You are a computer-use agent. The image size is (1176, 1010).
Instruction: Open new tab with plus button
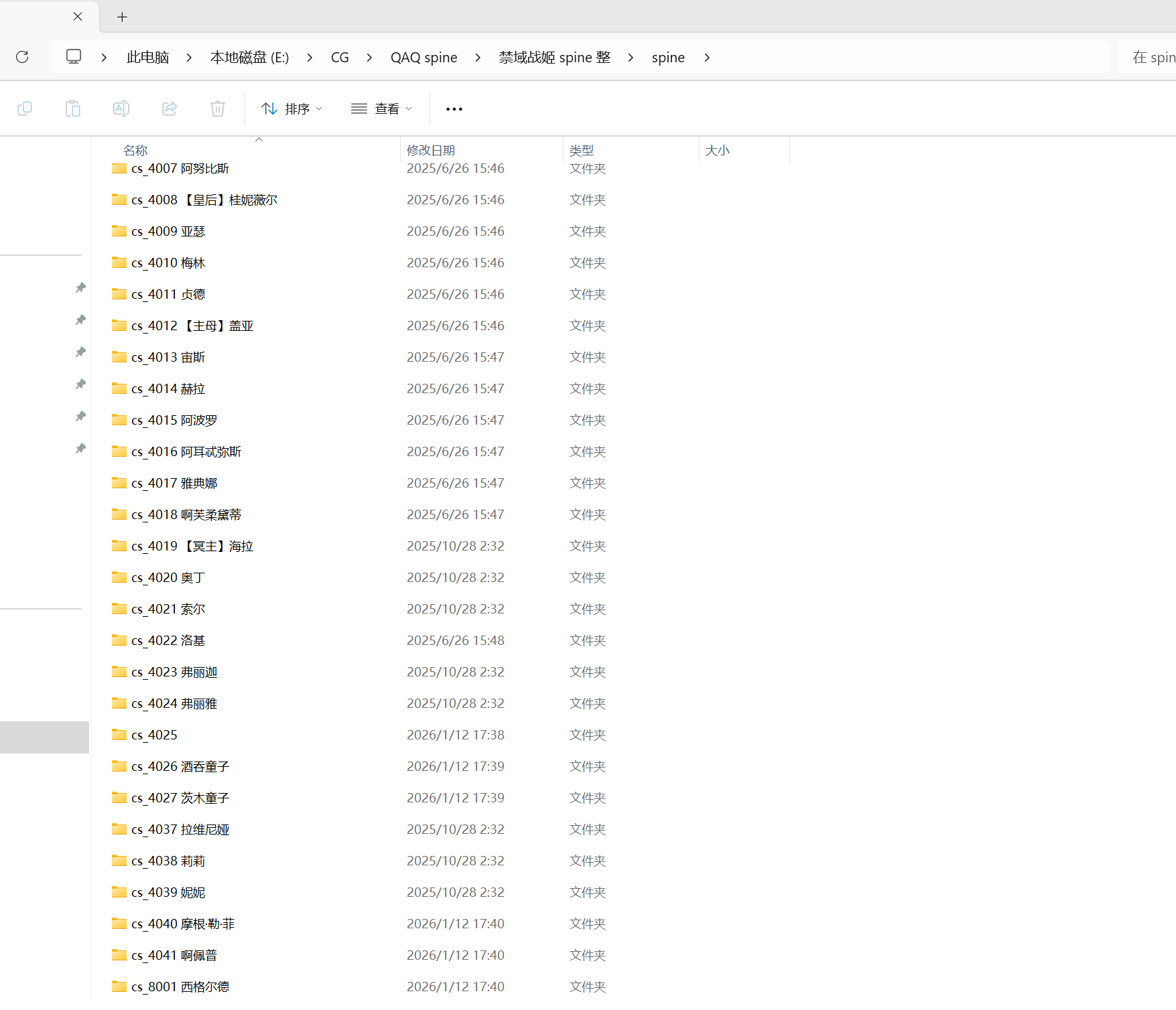tap(122, 17)
